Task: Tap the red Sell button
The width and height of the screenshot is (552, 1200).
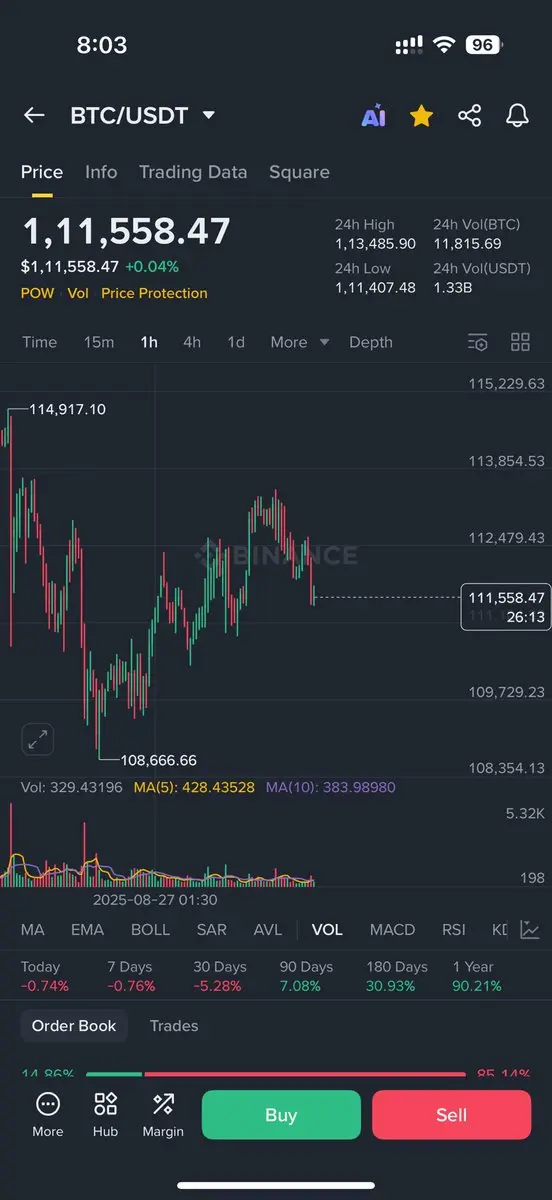Action: click(x=451, y=1115)
